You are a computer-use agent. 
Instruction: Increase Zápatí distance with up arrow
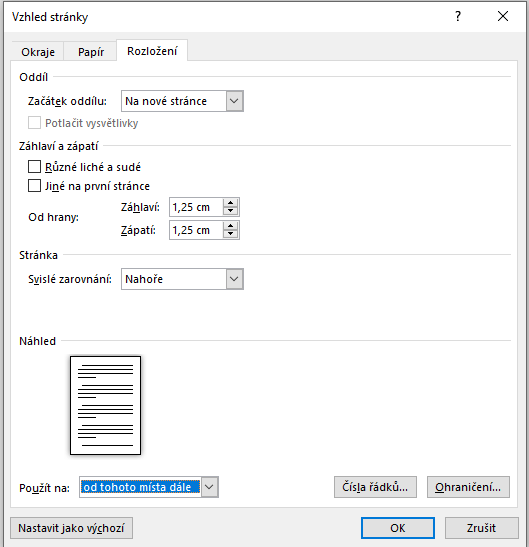[230, 226]
